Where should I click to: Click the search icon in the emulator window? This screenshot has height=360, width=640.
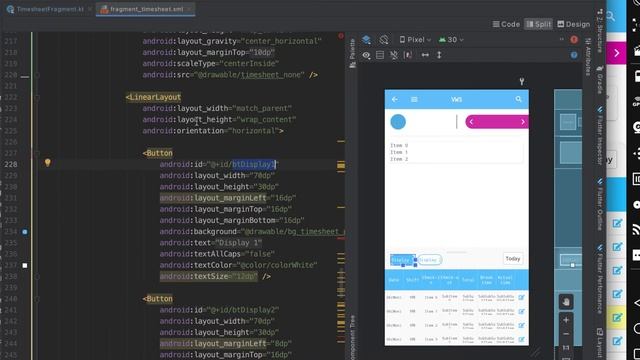tap(611, 16)
